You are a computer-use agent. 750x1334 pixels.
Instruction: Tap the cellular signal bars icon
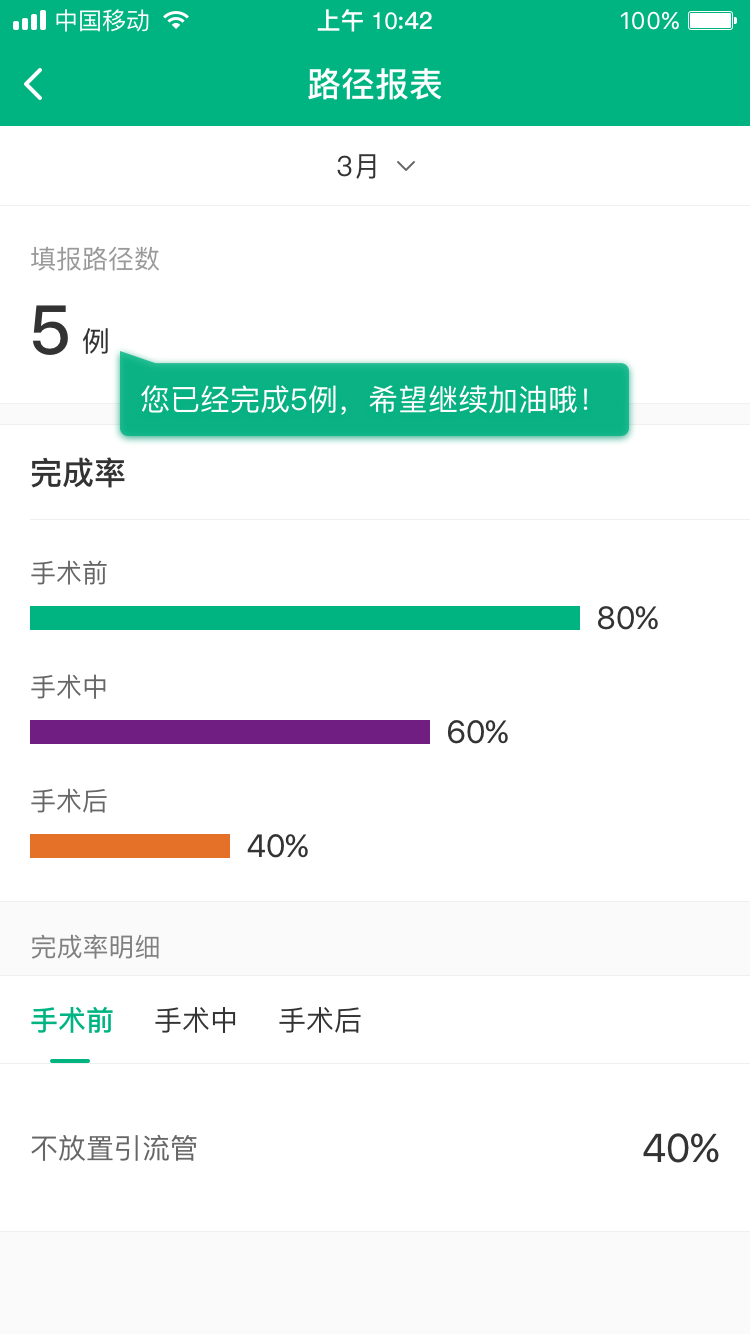(x=29, y=20)
